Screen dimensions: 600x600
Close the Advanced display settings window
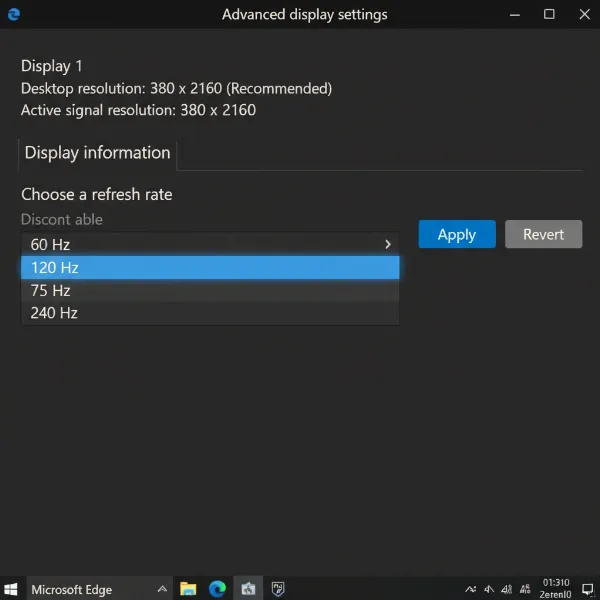(x=584, y=14)
